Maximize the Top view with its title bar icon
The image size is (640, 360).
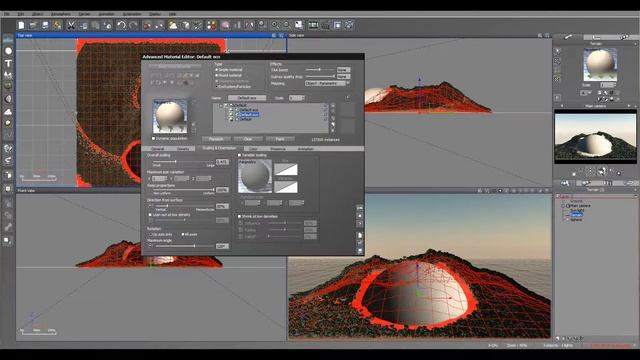tap(281, 36)
